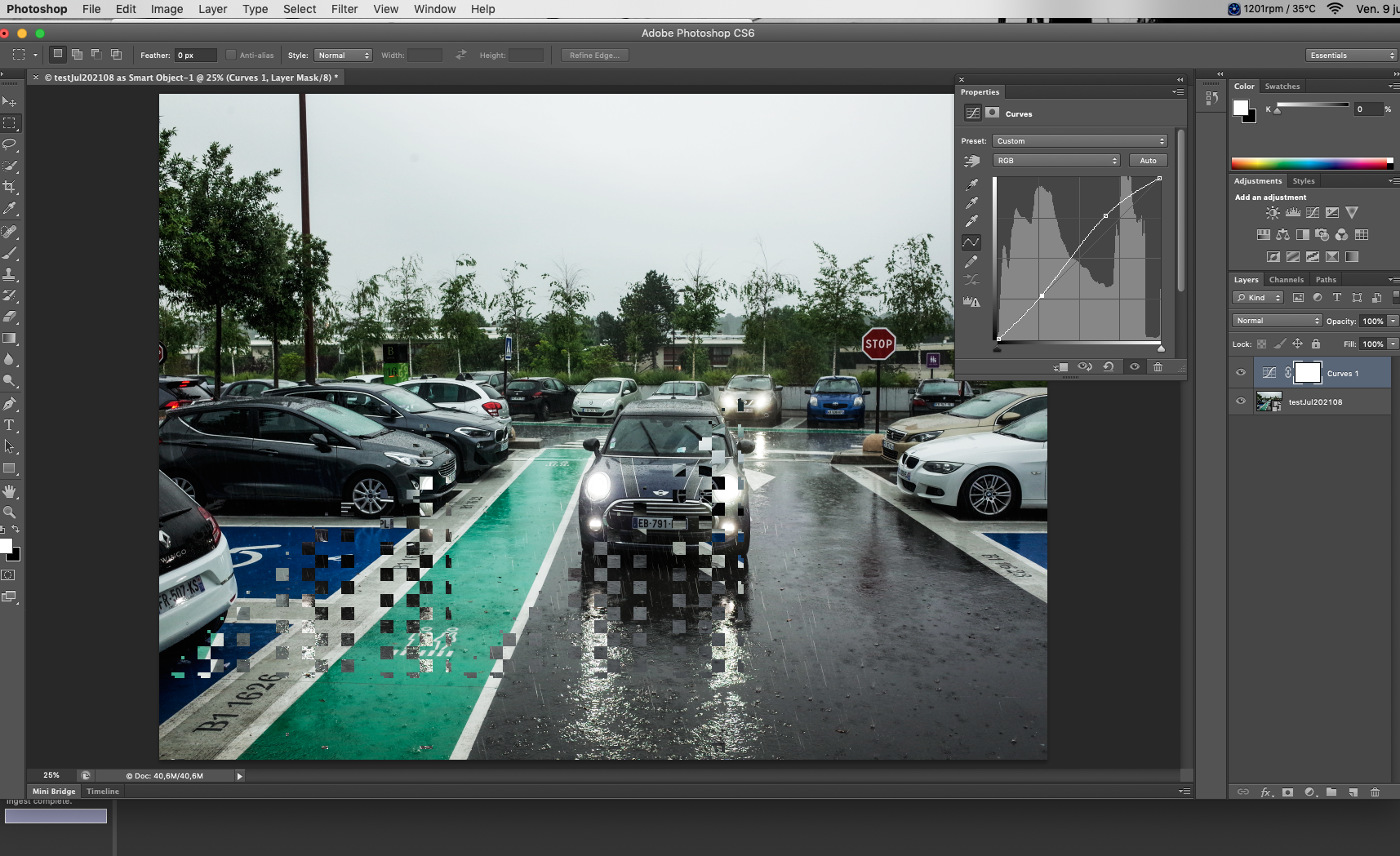
Task: Add a Black & White adjustment layer
Action: (1303, 235)
